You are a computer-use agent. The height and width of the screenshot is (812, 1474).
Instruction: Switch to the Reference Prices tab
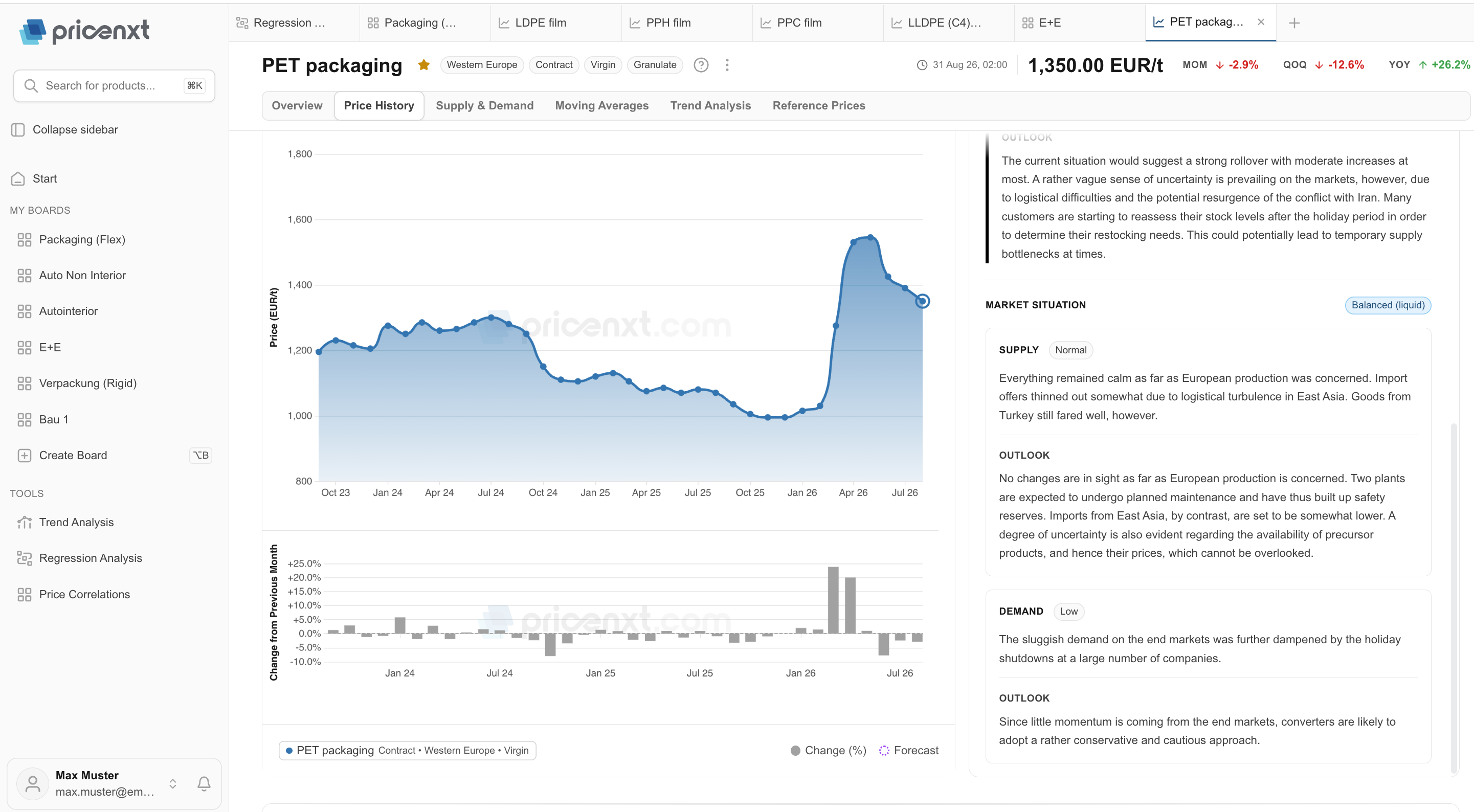(819, 106)
